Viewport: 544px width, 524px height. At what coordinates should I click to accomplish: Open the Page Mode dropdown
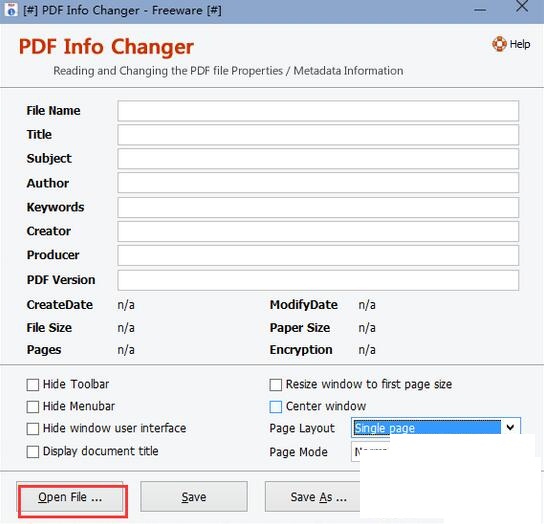pos(371,452)
